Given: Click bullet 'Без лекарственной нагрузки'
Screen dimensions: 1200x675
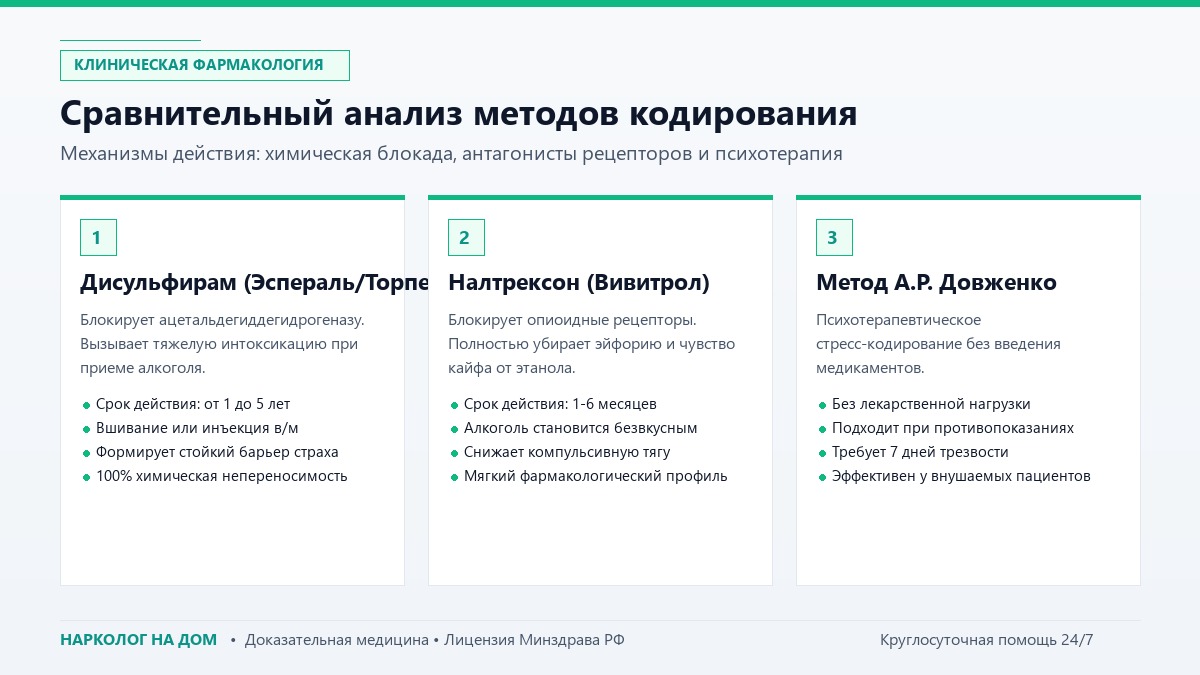Looking at the screenshot, I should [931, 404].
